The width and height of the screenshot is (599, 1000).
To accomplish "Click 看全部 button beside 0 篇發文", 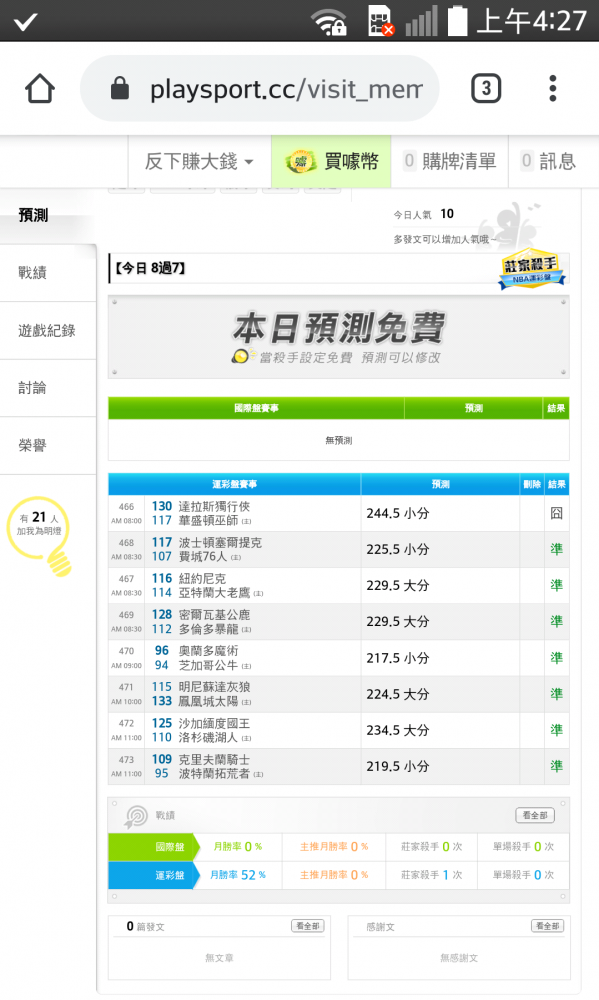I will (307, 926).
